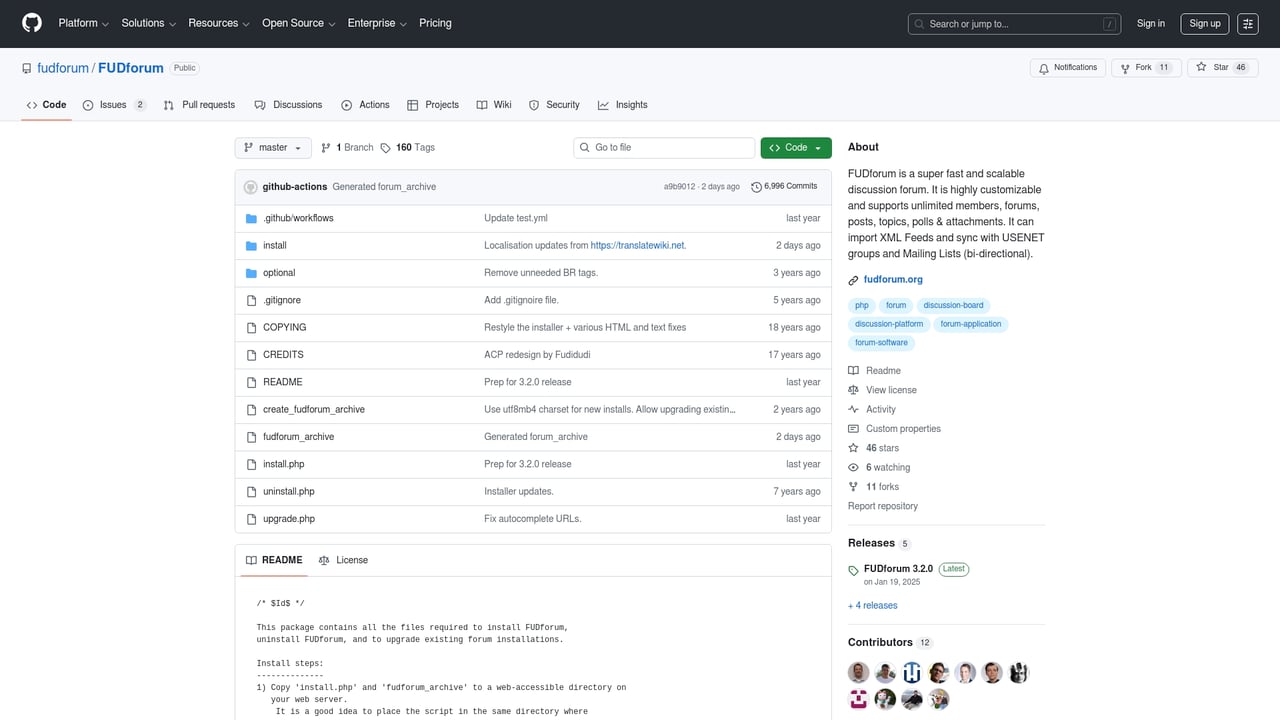Open the command palette icon near Sign up
The image size is (1280, 720).
[1247, 23]
